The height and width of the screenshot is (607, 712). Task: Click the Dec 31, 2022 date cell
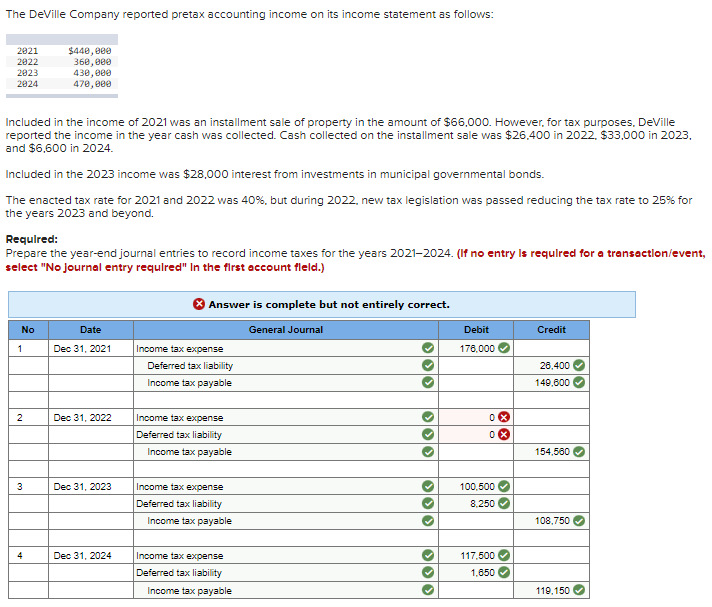[91, 417]
